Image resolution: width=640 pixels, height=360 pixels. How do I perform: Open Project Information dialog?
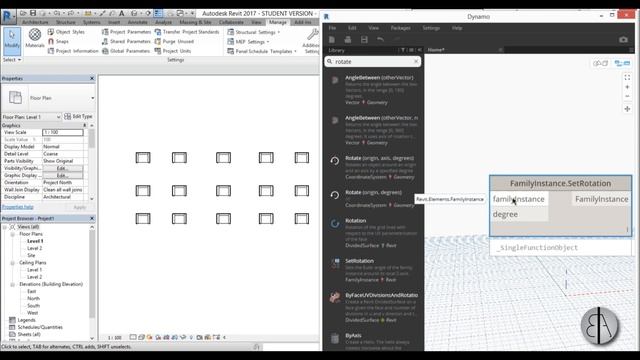point(73,51)
